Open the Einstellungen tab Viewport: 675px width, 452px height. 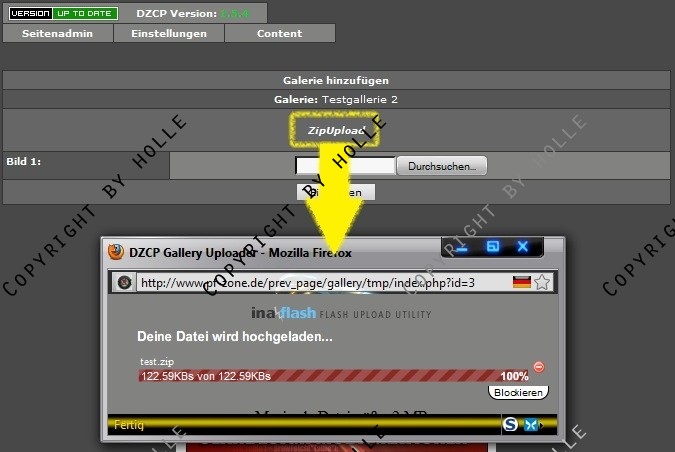pyautogui.click(x=170, y=33)
